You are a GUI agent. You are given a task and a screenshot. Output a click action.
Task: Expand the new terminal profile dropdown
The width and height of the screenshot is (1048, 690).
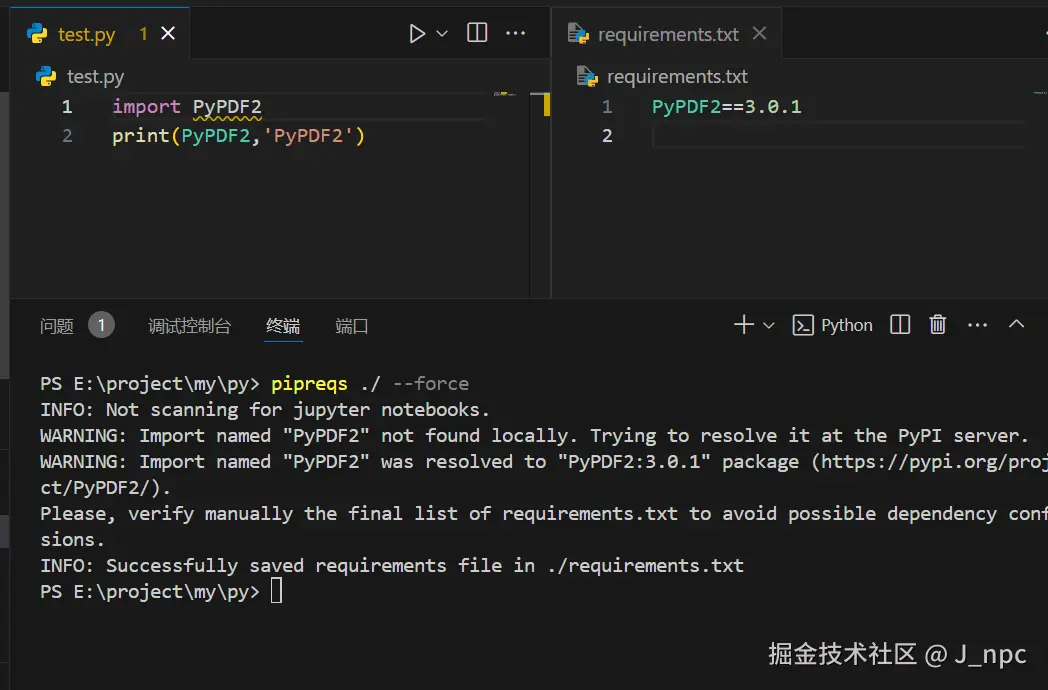[x=769, y=326]
